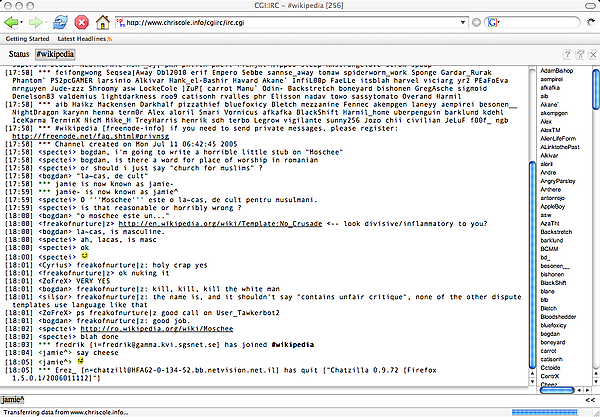Image resolution: width=600 pixels, height=417 pixels.
Task: Open freenode faq privmsg link
Action: point(90,136)
